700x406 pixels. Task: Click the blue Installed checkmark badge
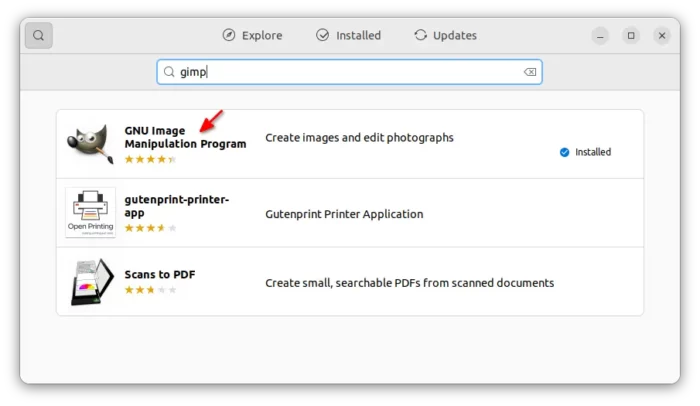[x=564, y=152]
